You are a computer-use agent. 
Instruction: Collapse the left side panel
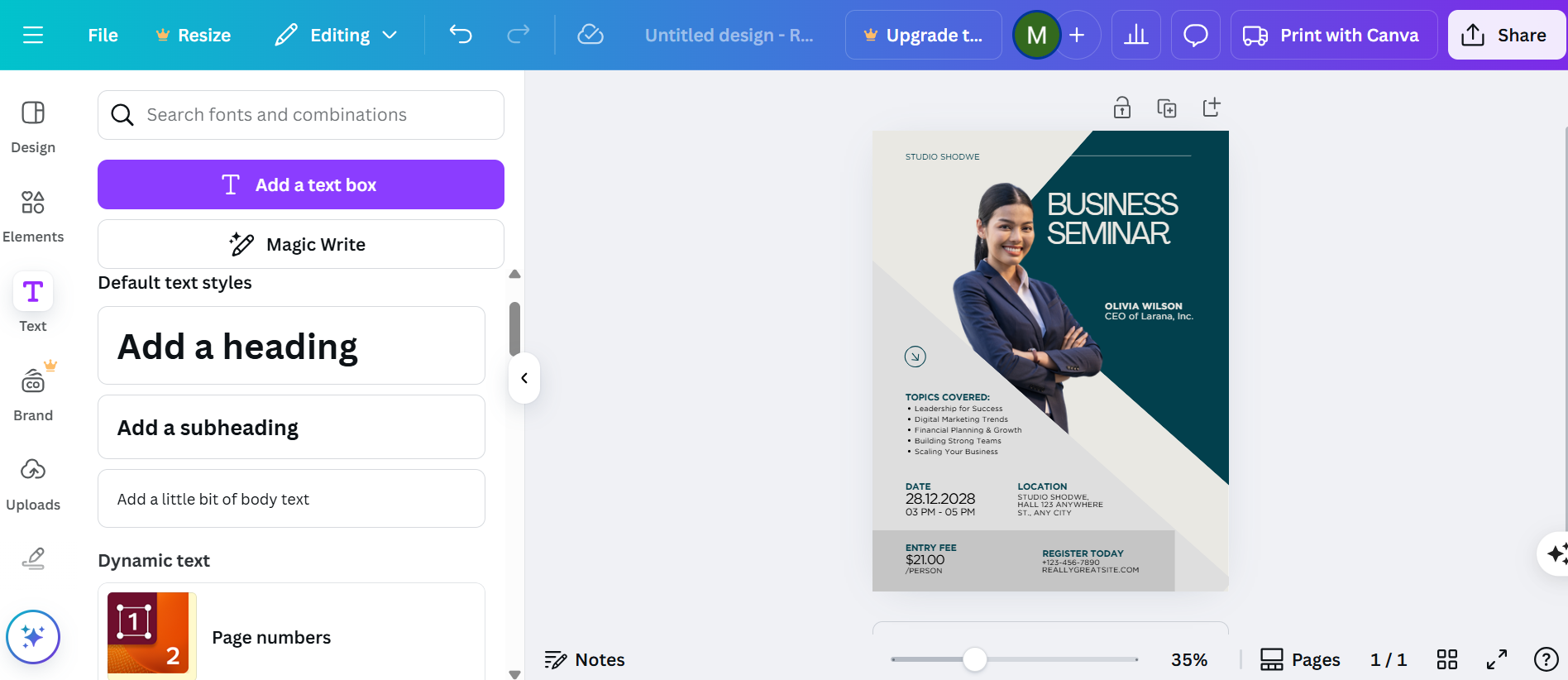coord(524,378)
